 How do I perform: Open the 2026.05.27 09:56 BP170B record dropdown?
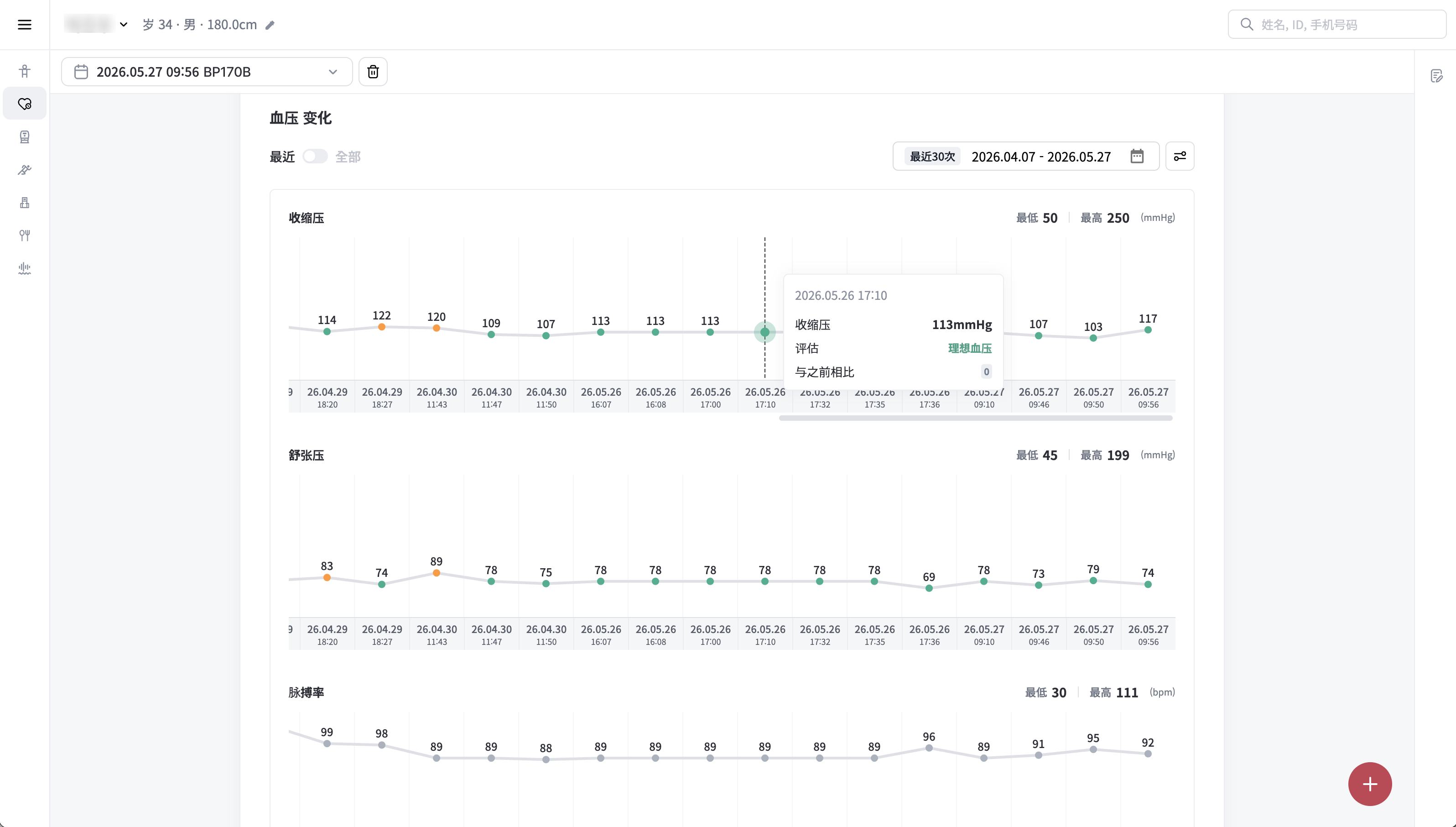(x=207, y=72)
